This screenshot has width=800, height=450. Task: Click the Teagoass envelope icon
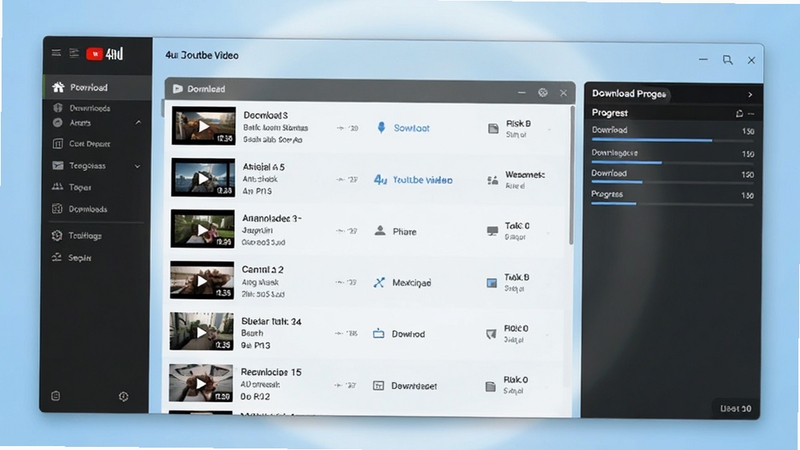pyautogui.click(x=58, y=165)
